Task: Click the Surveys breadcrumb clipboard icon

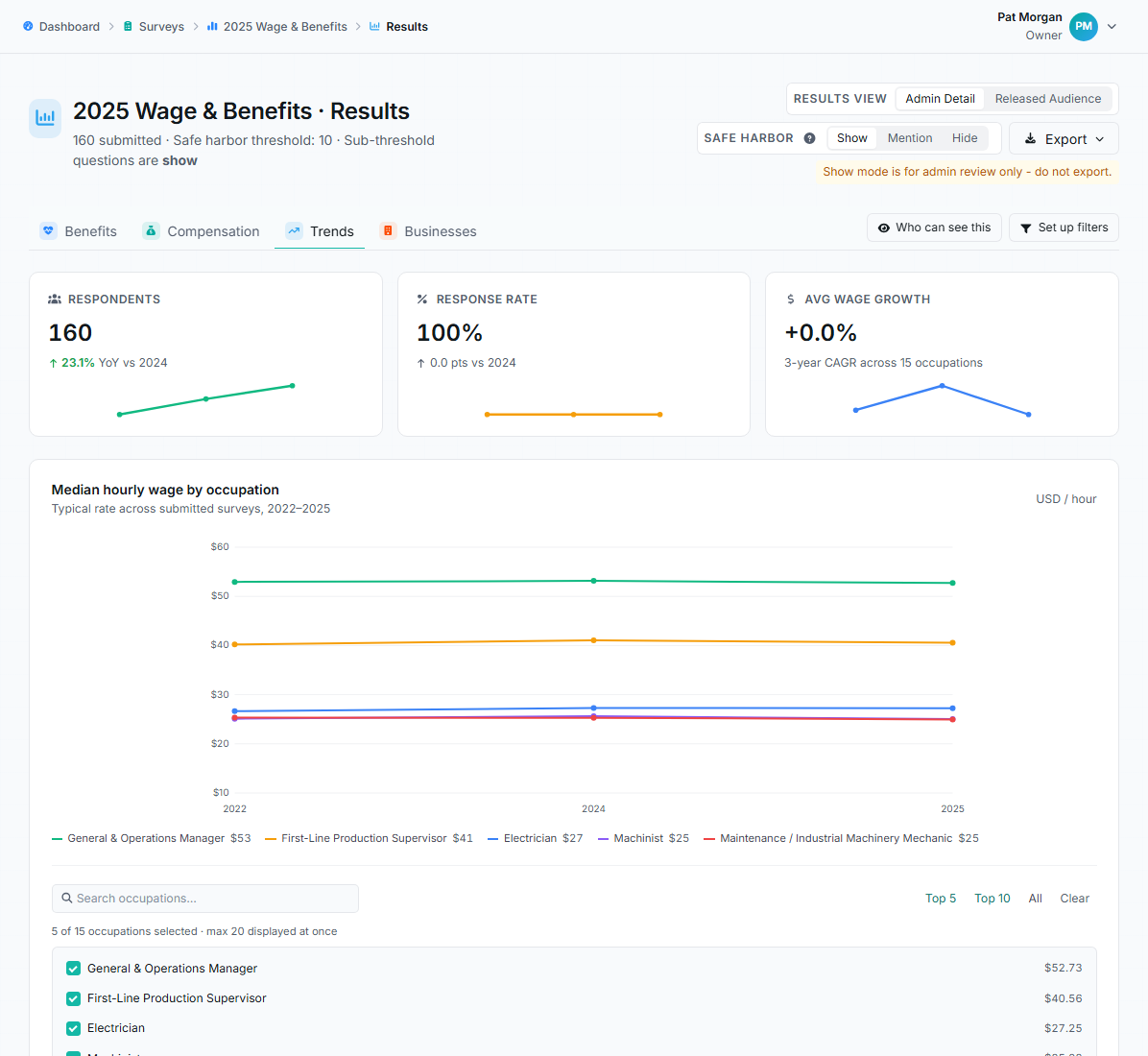Action: pos(128,26)
